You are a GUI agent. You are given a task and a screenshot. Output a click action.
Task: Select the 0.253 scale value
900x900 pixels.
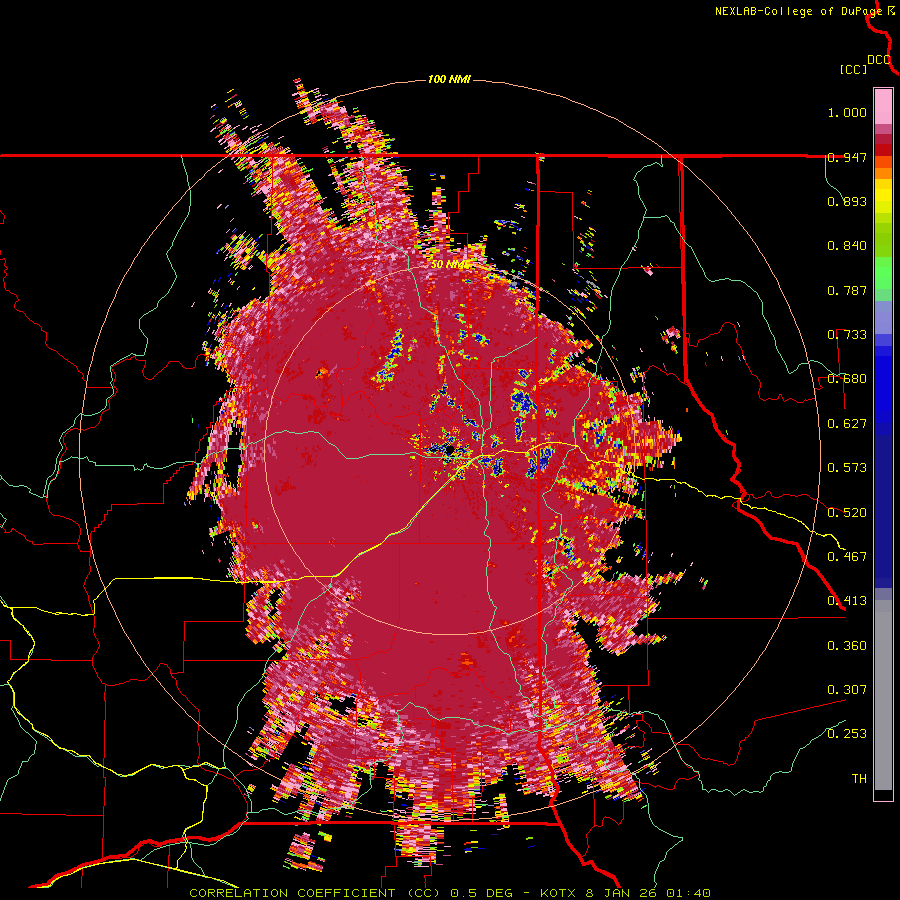pyautogui.click(x=847, y=734)
